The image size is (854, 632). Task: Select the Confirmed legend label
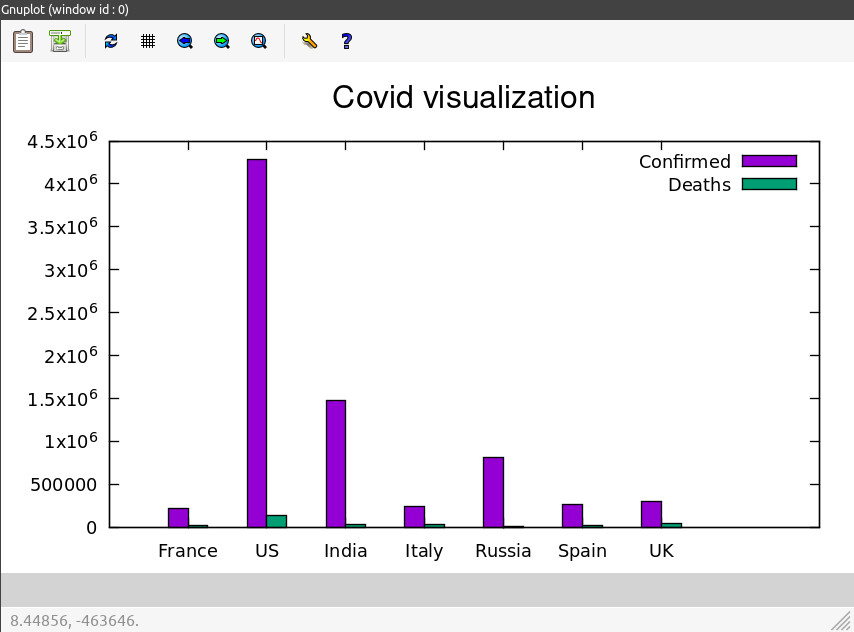pyautogui.click(x=684, y=161)
